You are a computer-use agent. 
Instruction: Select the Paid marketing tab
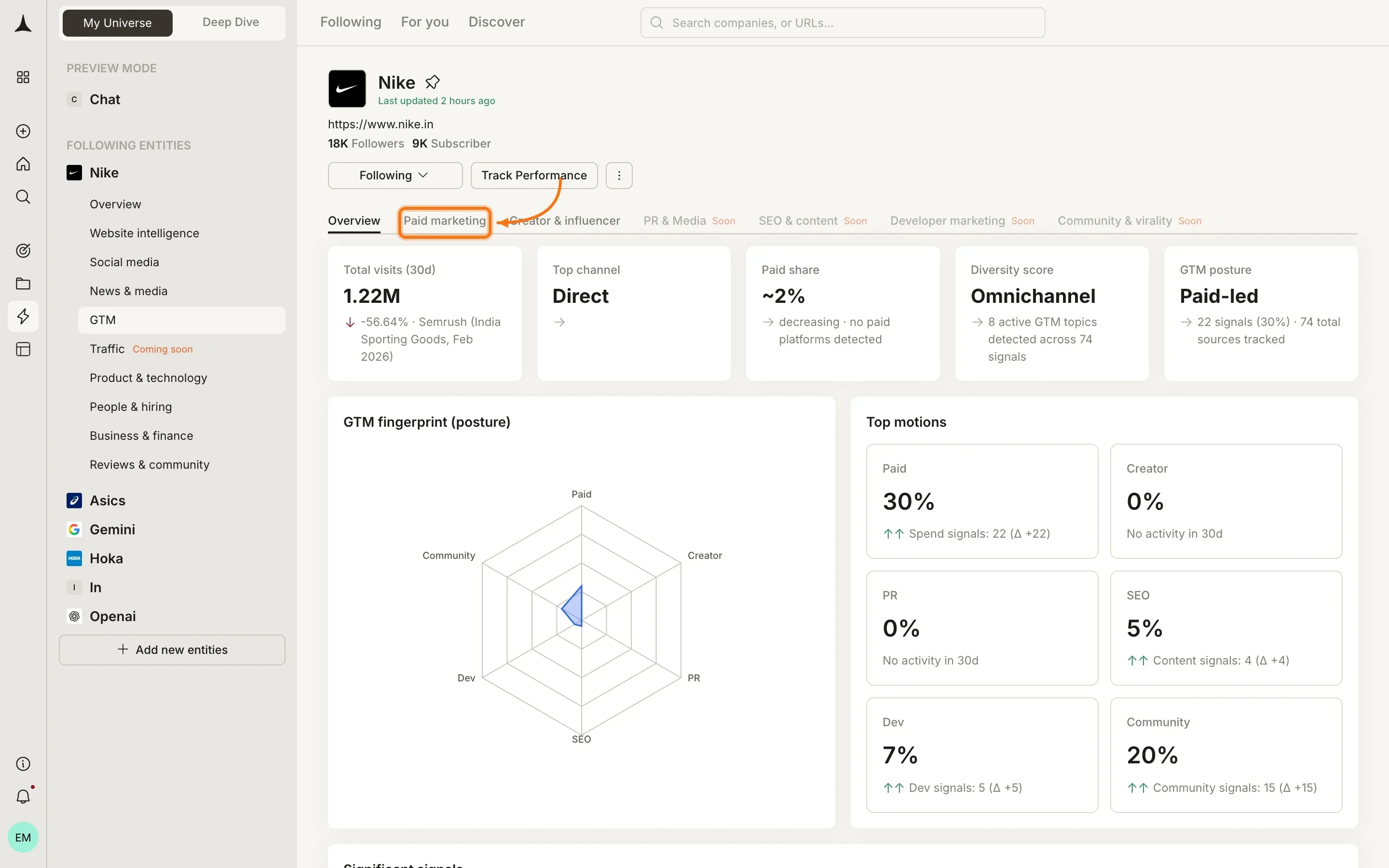pos(445,221)
